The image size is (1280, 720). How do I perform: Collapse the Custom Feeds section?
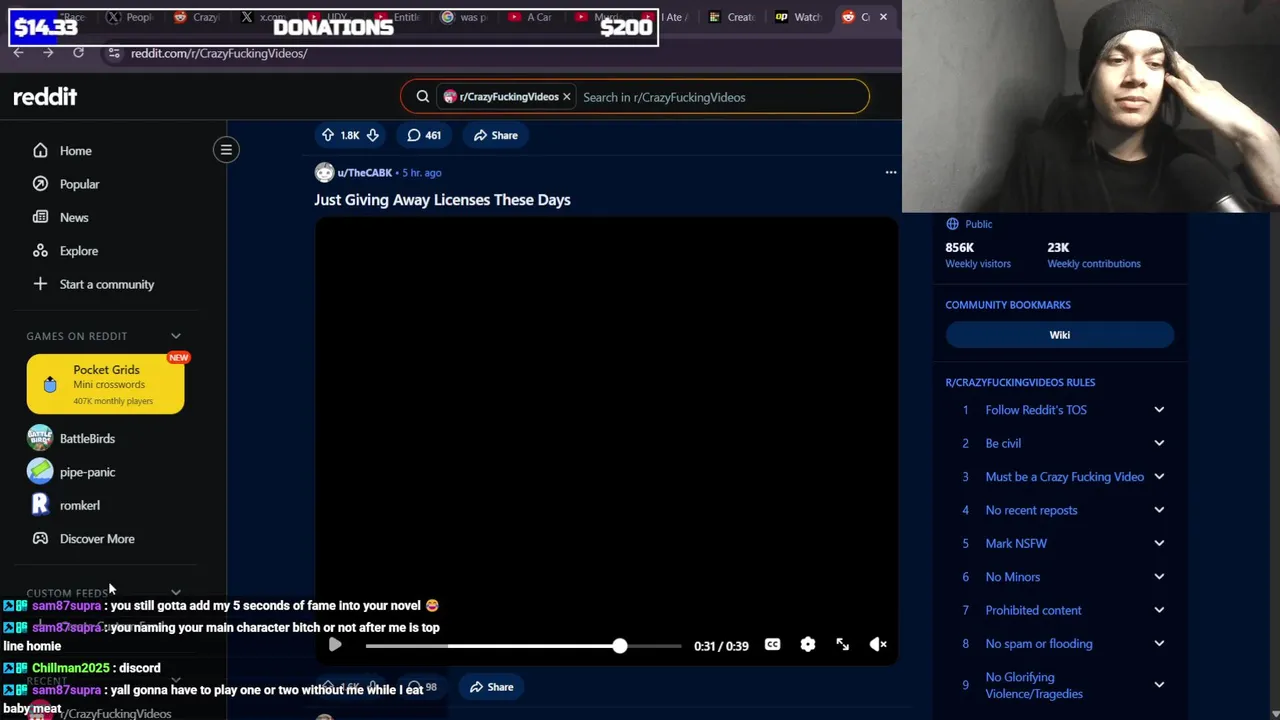(x=176, y=593)
